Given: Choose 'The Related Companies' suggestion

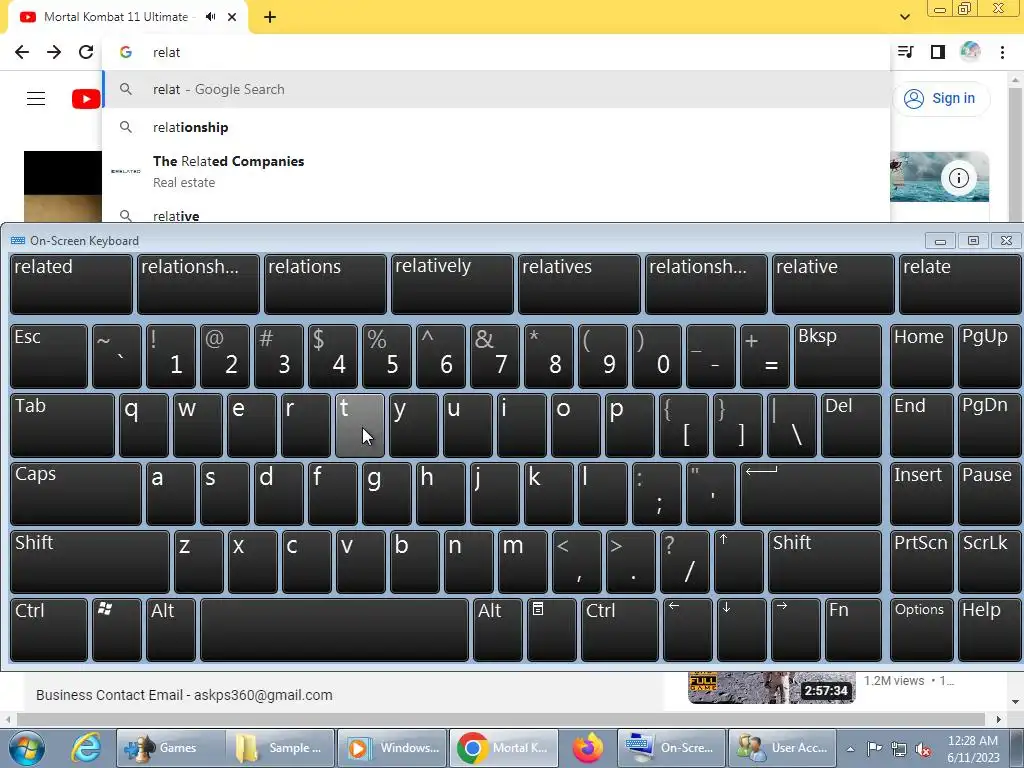Looking at the screenshot, I should point(496,171).
